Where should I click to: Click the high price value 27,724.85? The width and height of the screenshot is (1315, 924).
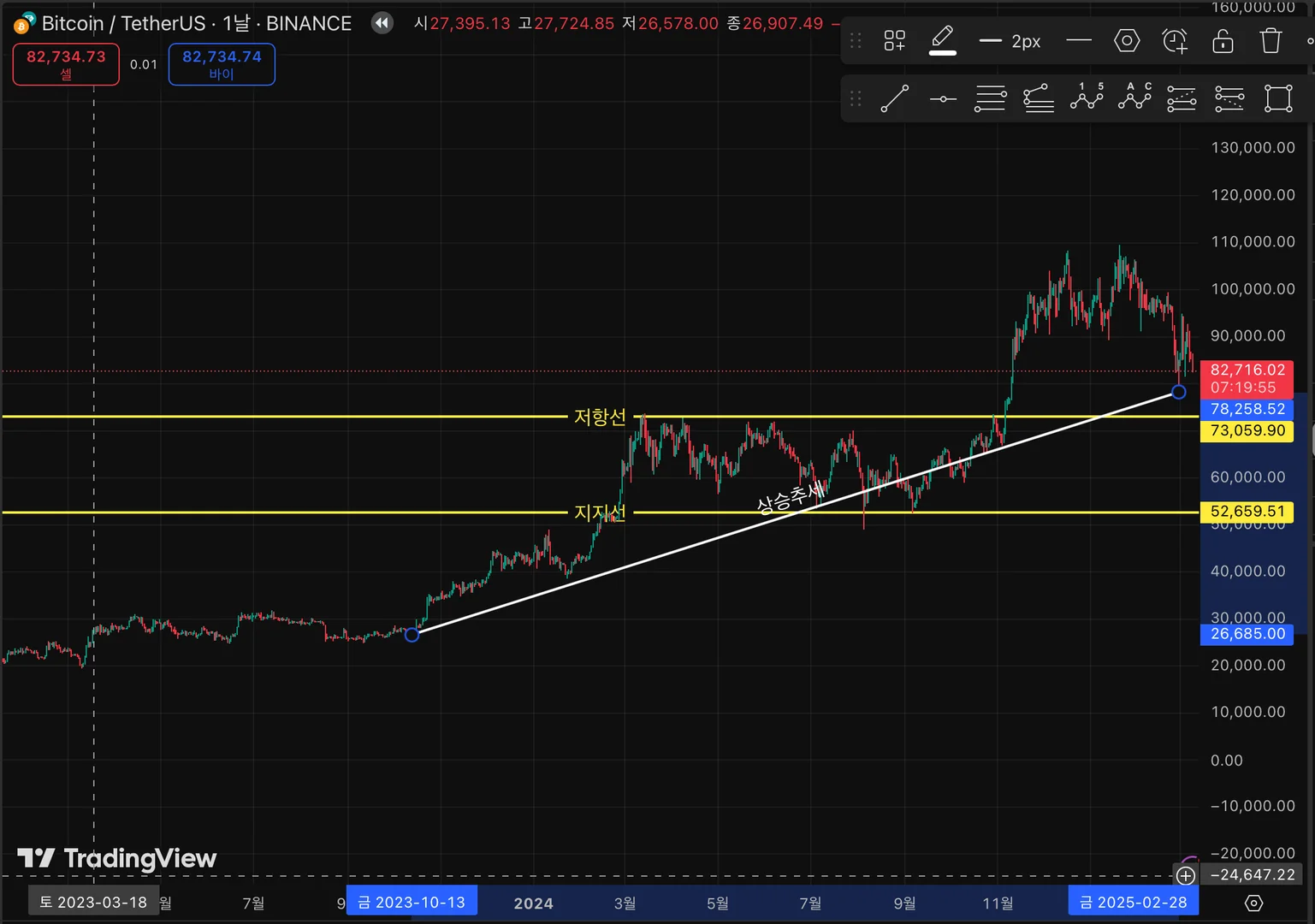click(x=574, y=23)
